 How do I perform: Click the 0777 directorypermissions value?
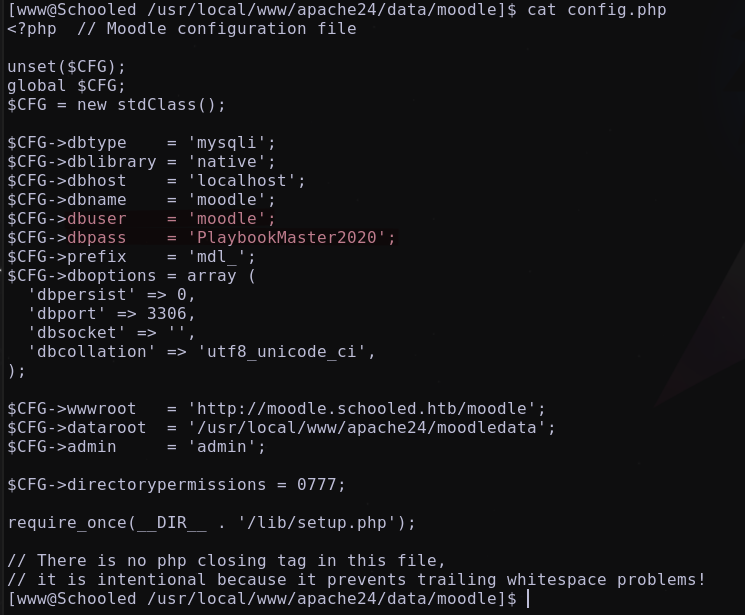316,485
